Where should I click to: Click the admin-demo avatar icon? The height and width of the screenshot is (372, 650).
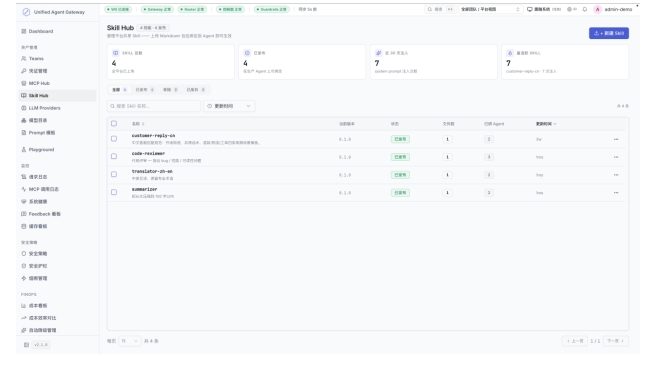click(x=597, y=9)
